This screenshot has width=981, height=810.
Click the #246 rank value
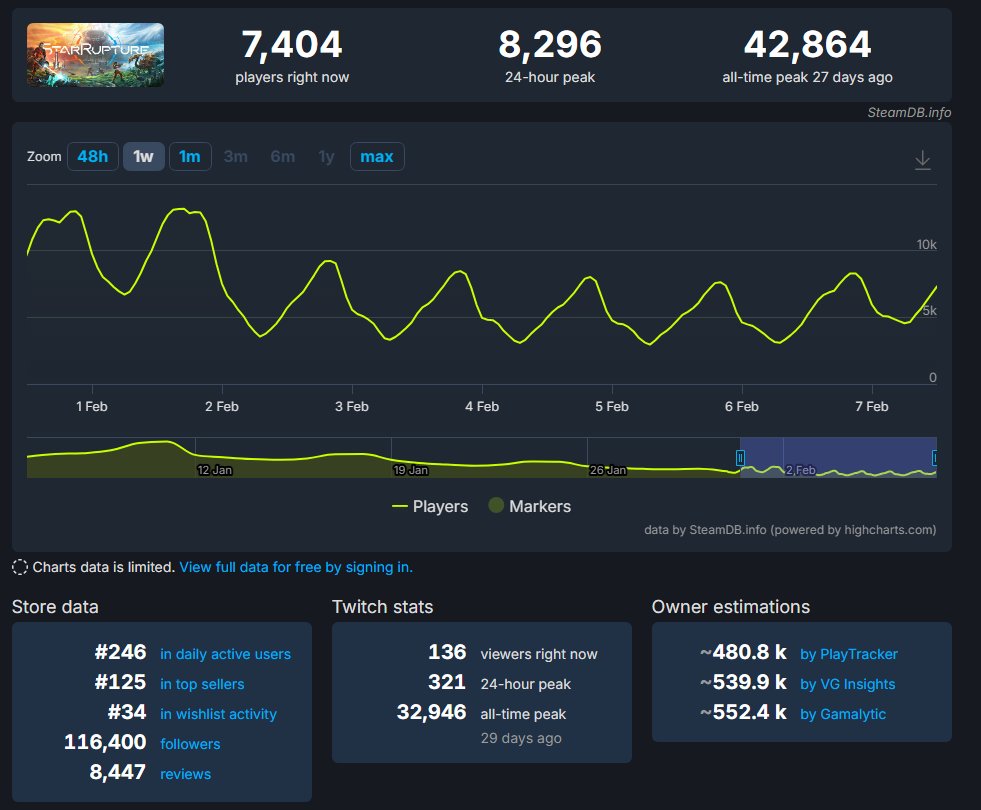click(x=120, y=652)
